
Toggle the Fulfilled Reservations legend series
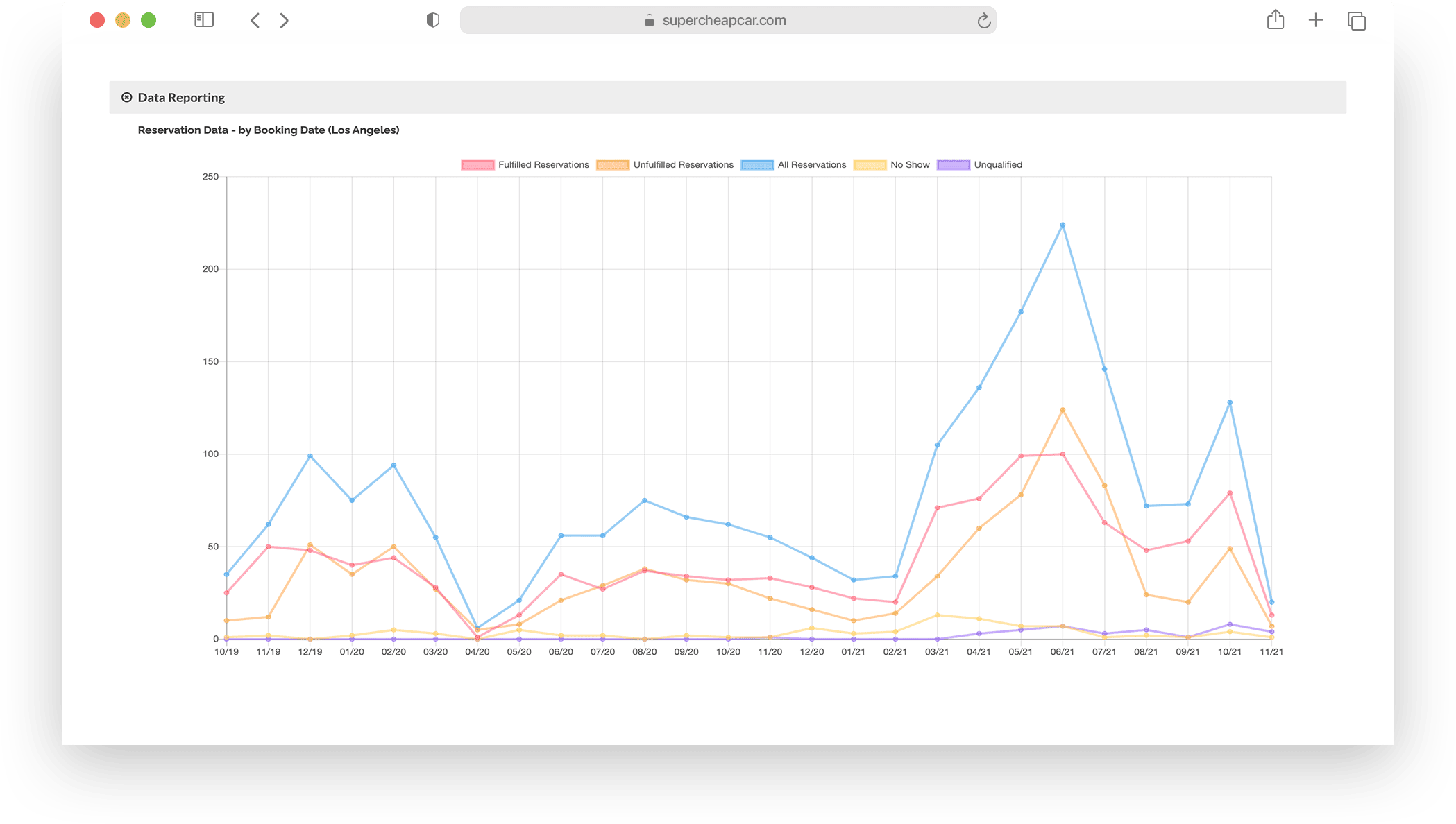point(543,164)
